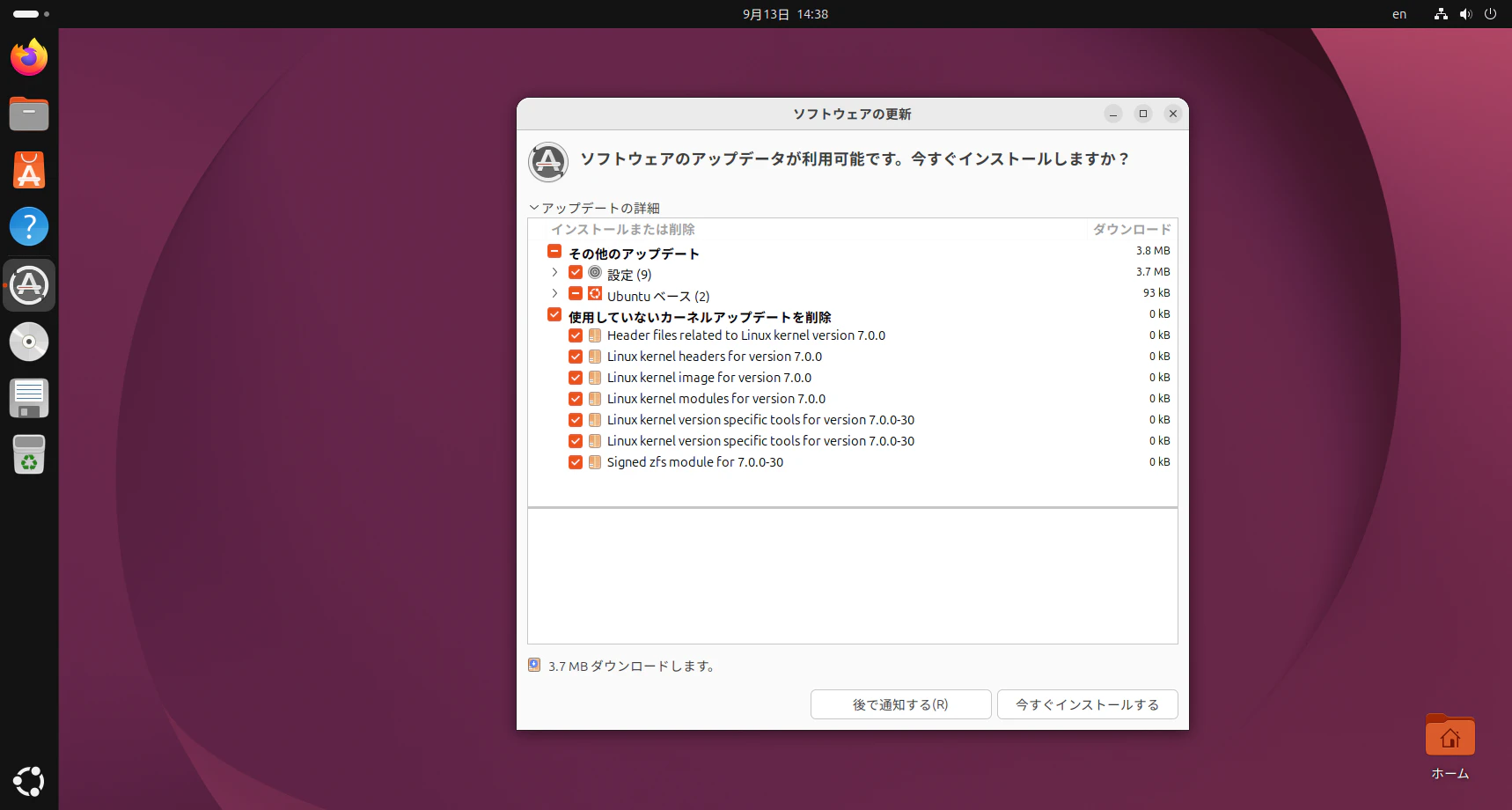Open the orange App Center dock icon
Image resolution: width=1512 pixels, height=810 pixels.
coord(29,170)
